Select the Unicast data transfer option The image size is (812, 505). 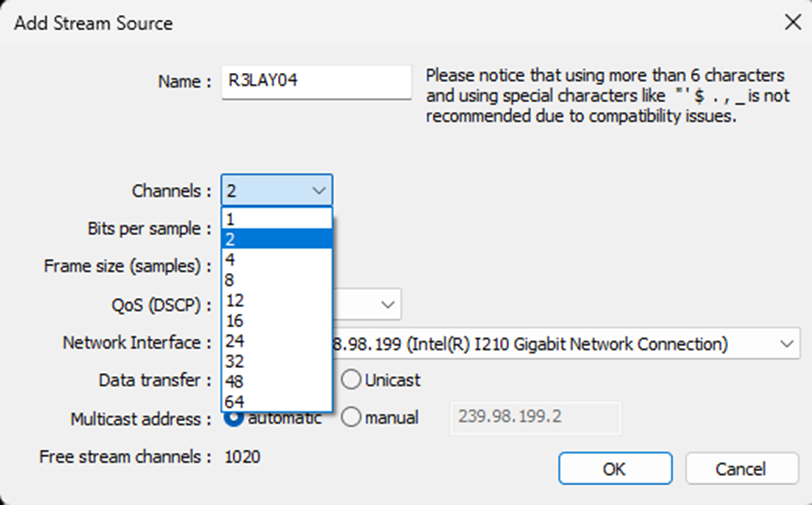pos(351,380)
